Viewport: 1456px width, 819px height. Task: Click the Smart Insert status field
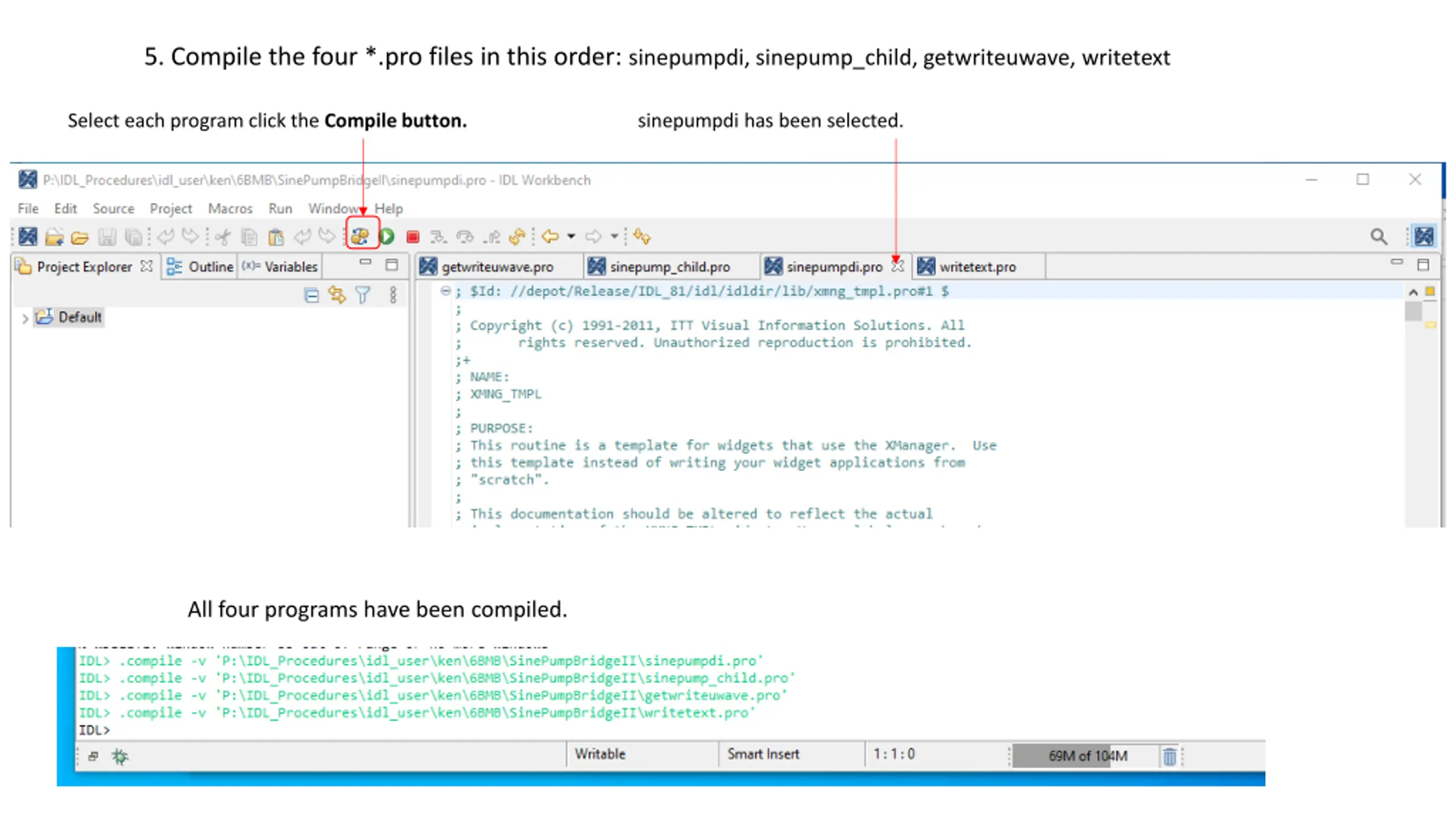[791, 754]
